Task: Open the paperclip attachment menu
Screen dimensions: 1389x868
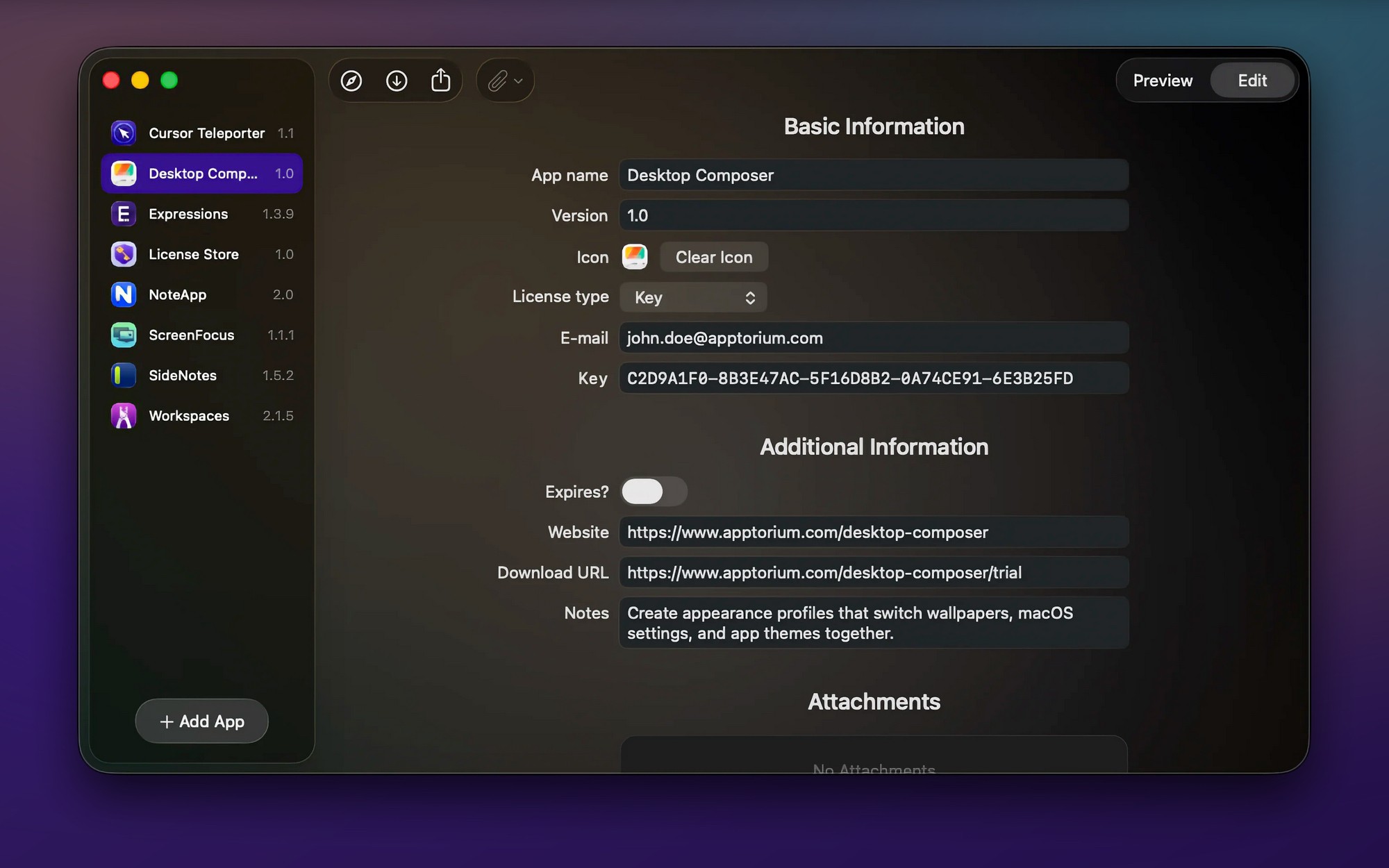Action: coord(505,81)
